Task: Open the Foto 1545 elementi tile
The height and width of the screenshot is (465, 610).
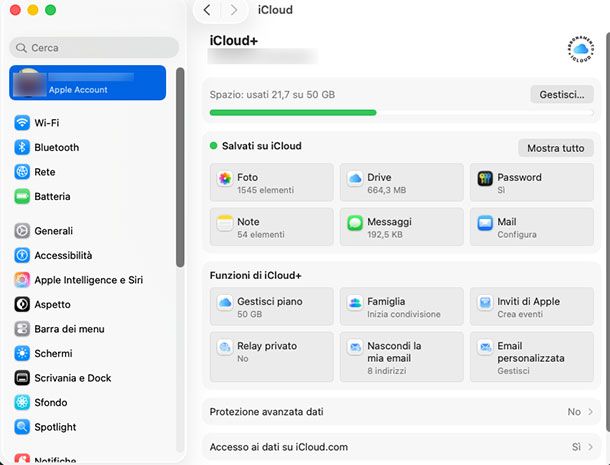Action: pos(272,182)
